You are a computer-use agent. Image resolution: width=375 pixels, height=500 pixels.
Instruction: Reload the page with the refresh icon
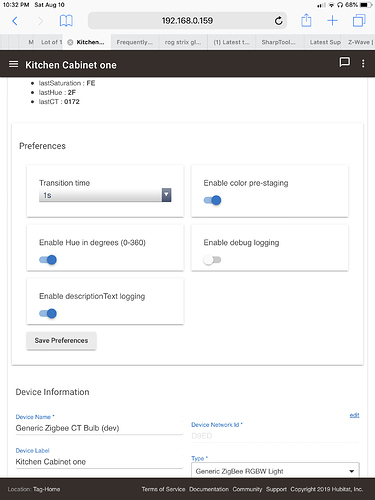pyautogui.click(x=279, y=21)
